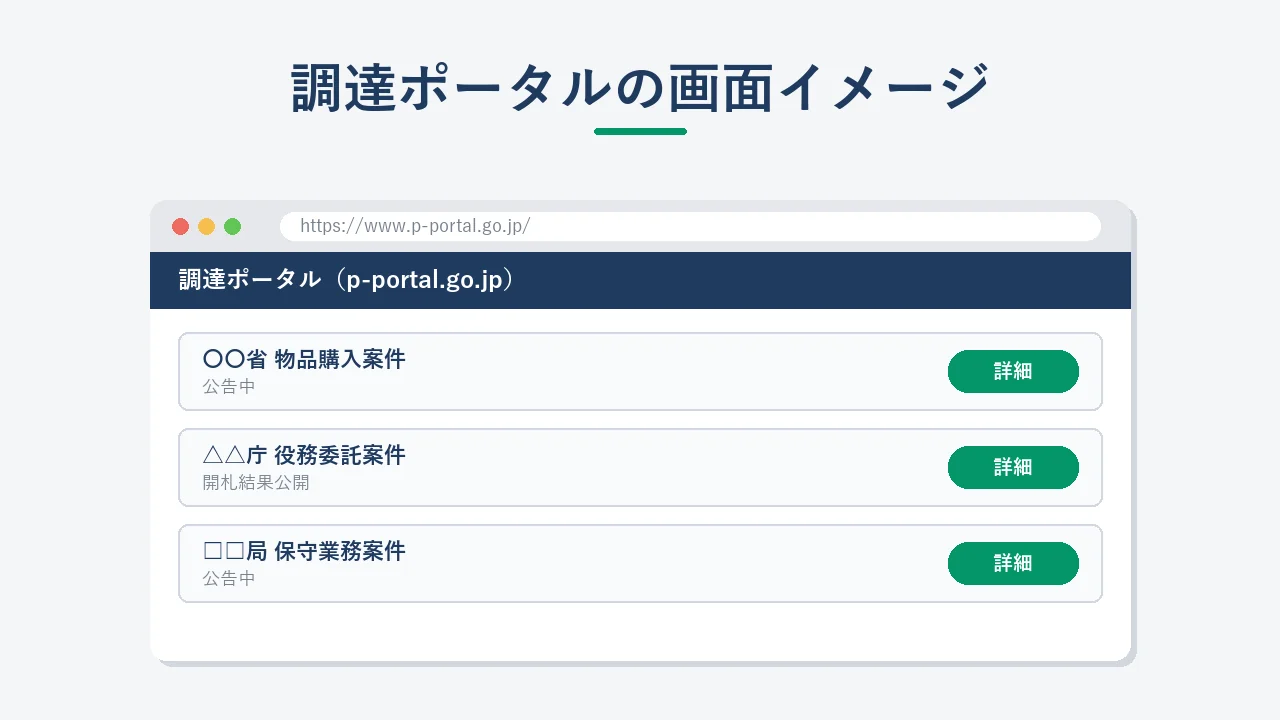The image size is (1280, 720).
Task: Focus the p-portal.go.jp address bar
Action: pyautogui.click(x=690, y=226)
